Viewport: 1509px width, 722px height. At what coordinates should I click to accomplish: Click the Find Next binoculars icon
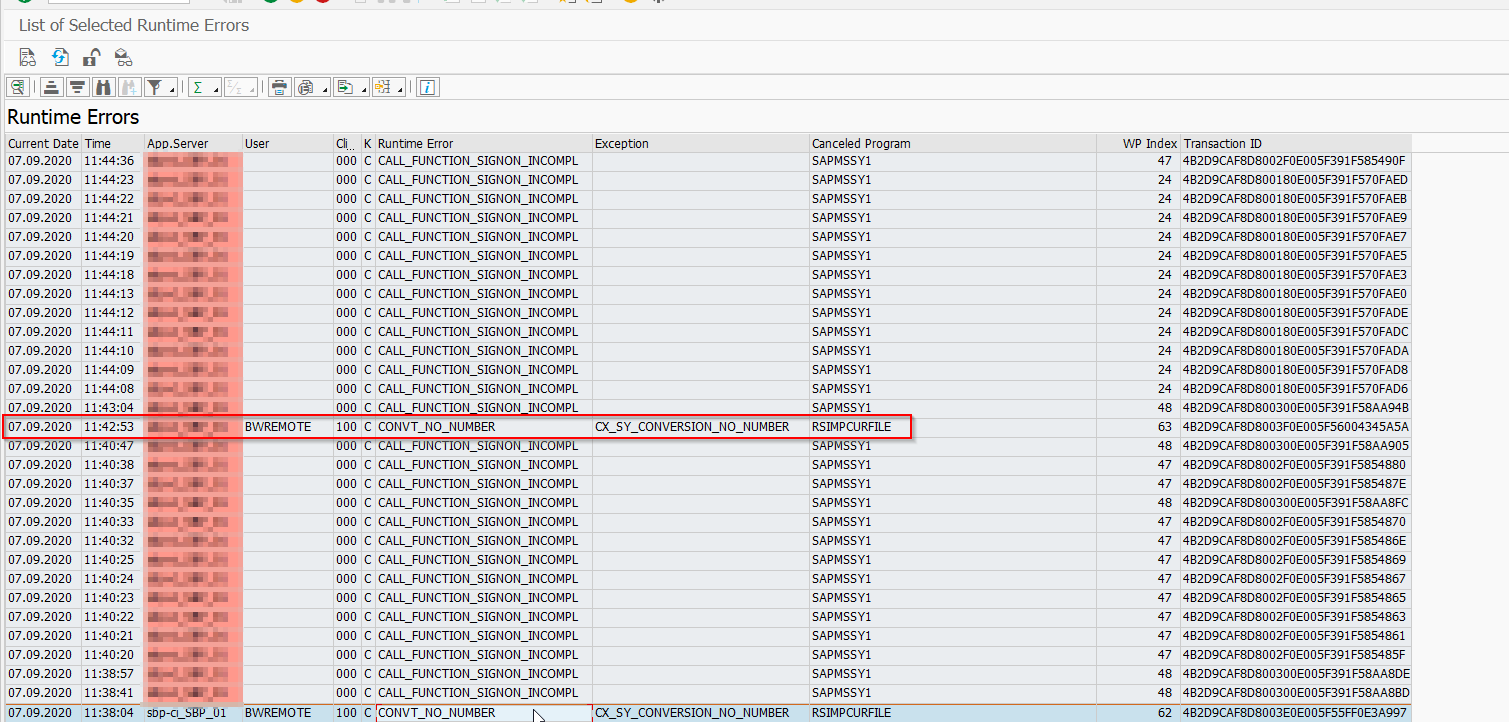[130, 87]
